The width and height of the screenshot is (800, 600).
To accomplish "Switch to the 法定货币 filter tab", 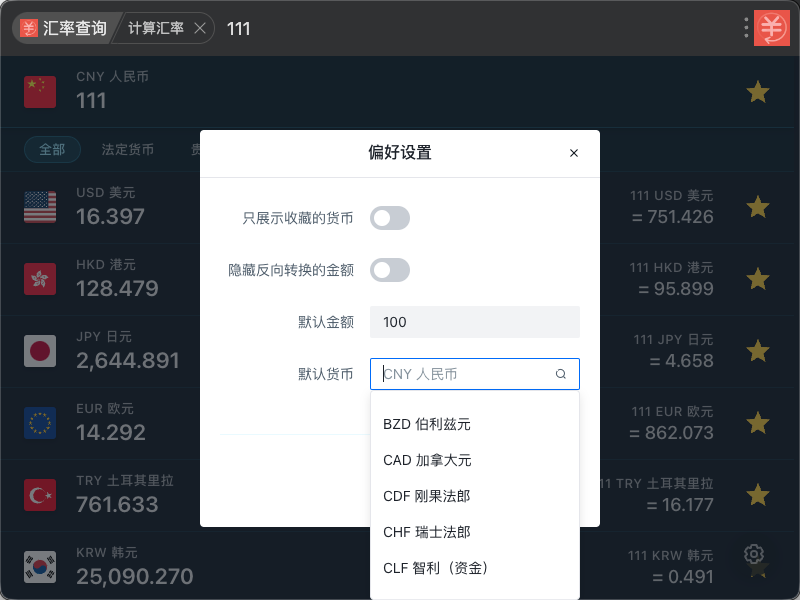I will tap(128, 149).
